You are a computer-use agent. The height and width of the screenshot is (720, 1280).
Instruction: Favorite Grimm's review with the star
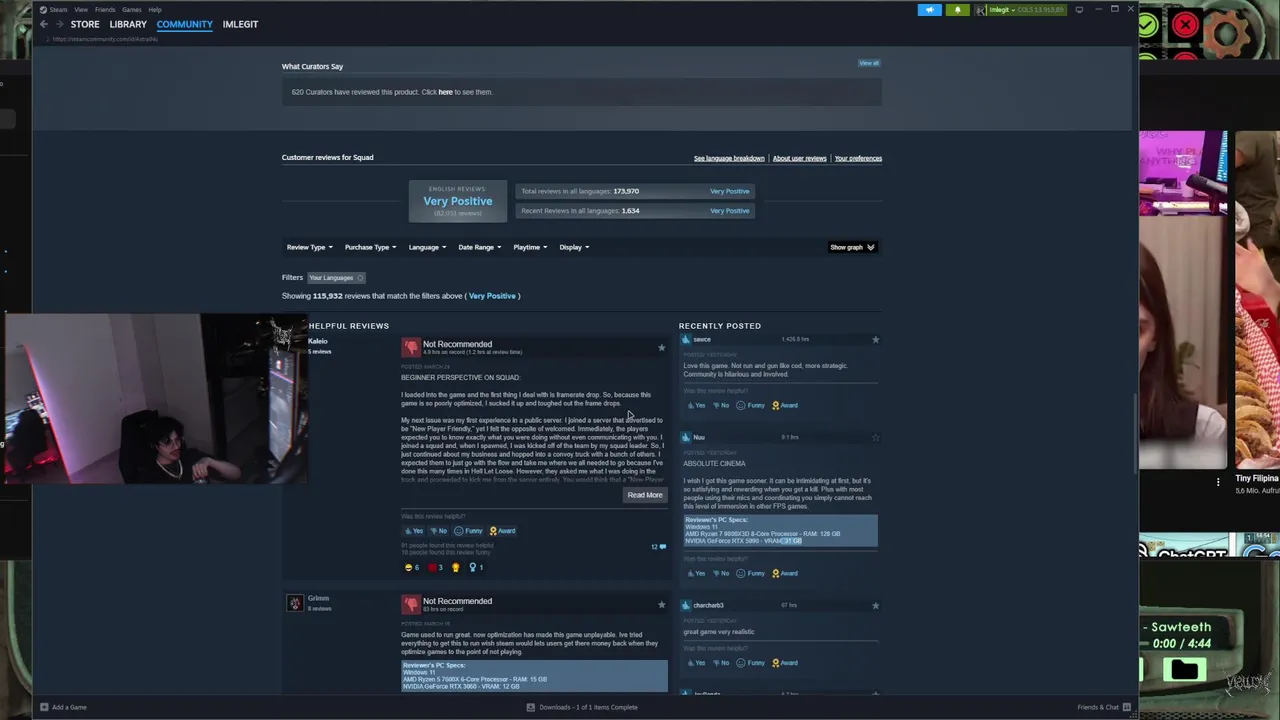pyautogui.click(x=661, y=604)
